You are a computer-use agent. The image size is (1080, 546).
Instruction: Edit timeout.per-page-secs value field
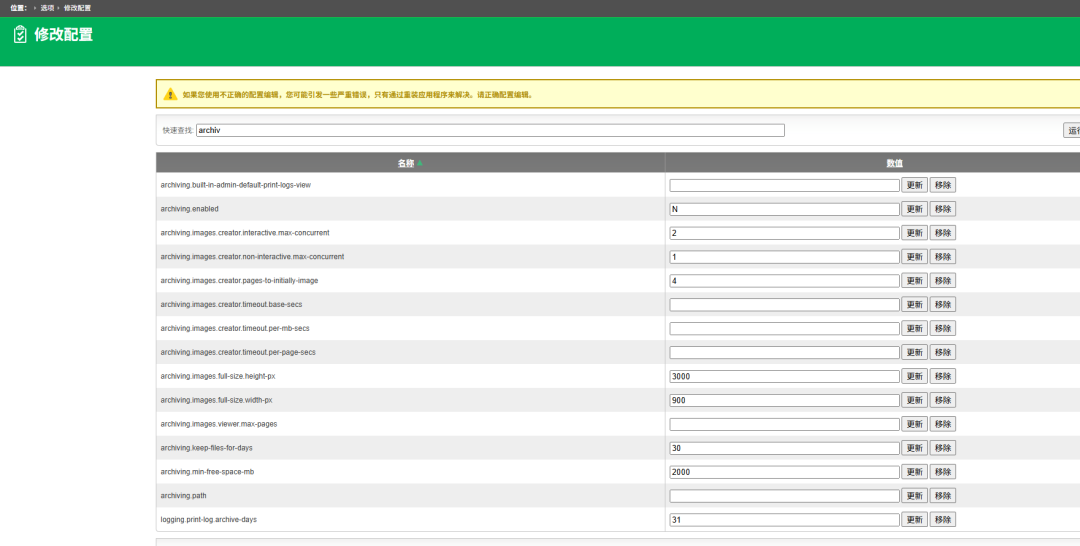tap(784, 353)
